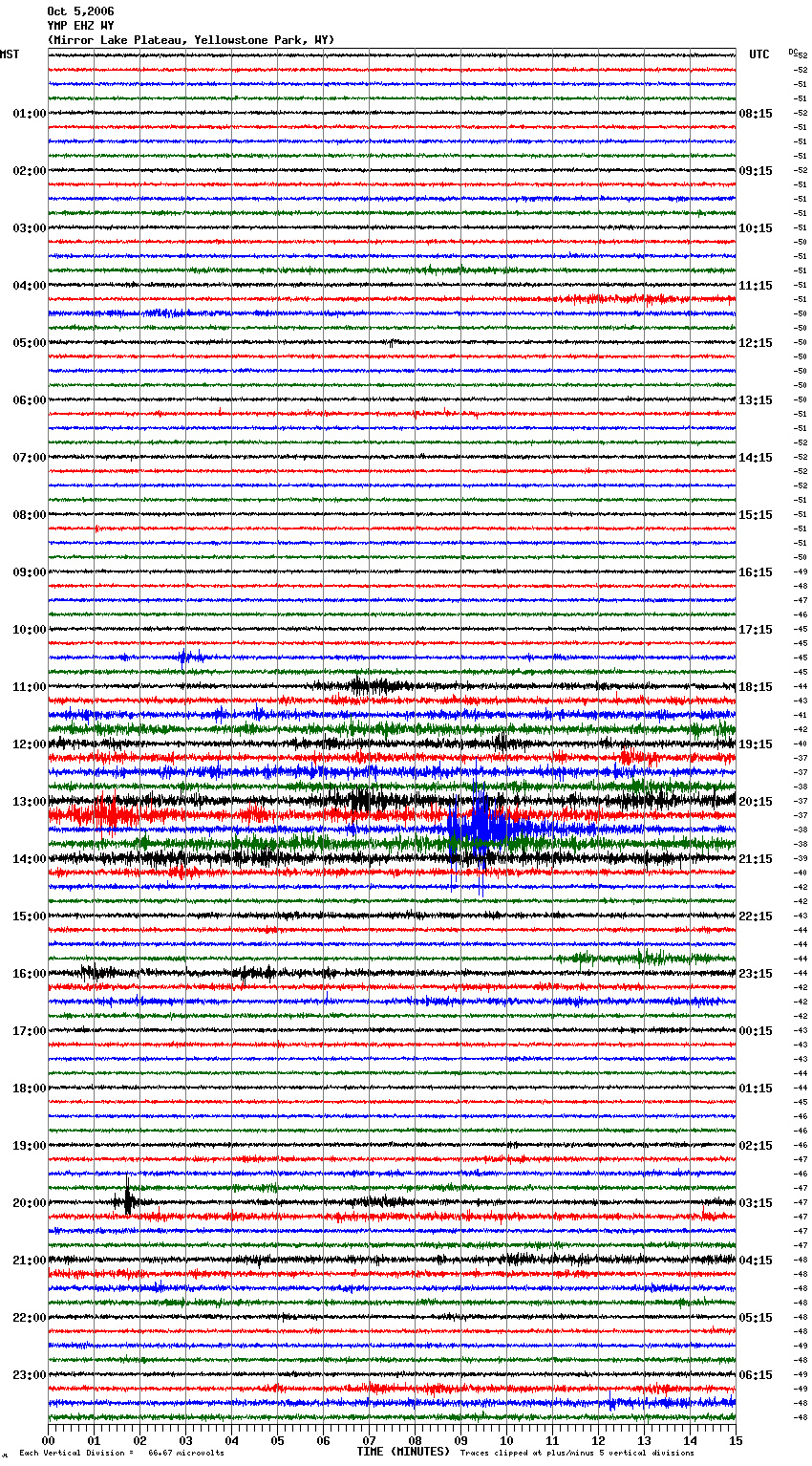The height and width of the screenshot is (1466, 812).
Task: Click the '04:00' MST time label
Action: pyautogui.click(x=30, y=286)
